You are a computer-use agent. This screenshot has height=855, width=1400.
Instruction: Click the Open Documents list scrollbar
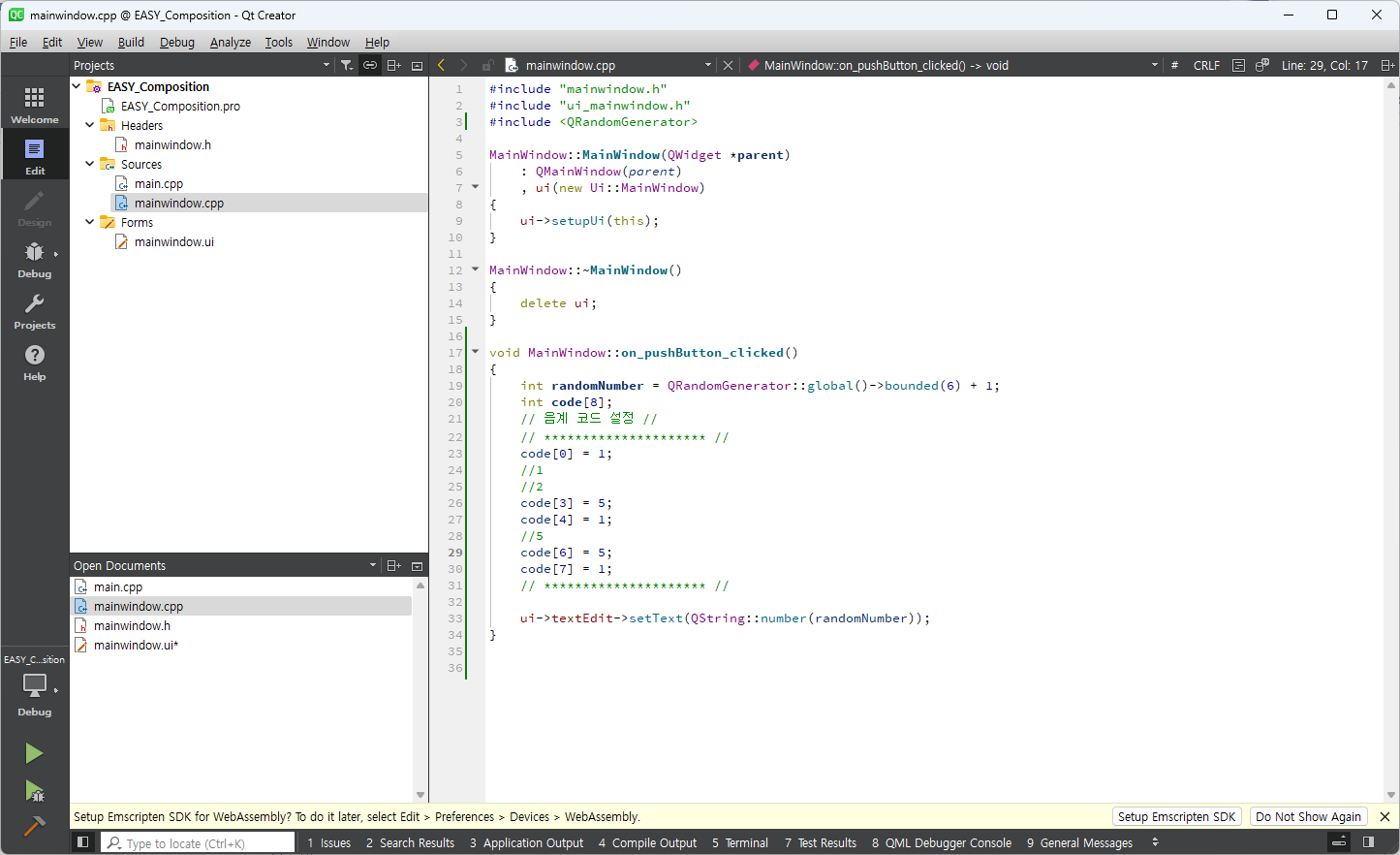pos(420,690)
